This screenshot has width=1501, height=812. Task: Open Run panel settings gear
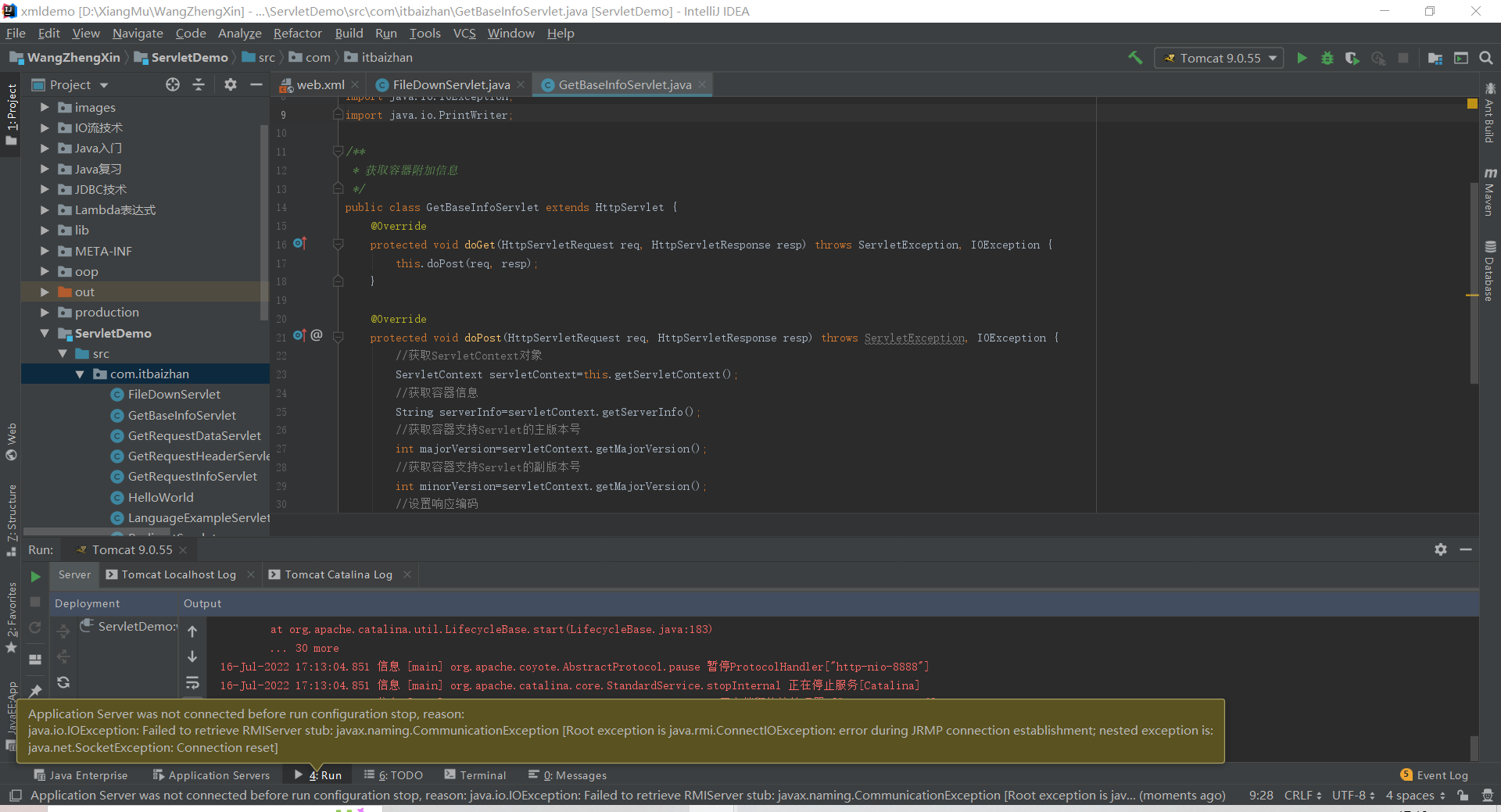pos(1441,549)
